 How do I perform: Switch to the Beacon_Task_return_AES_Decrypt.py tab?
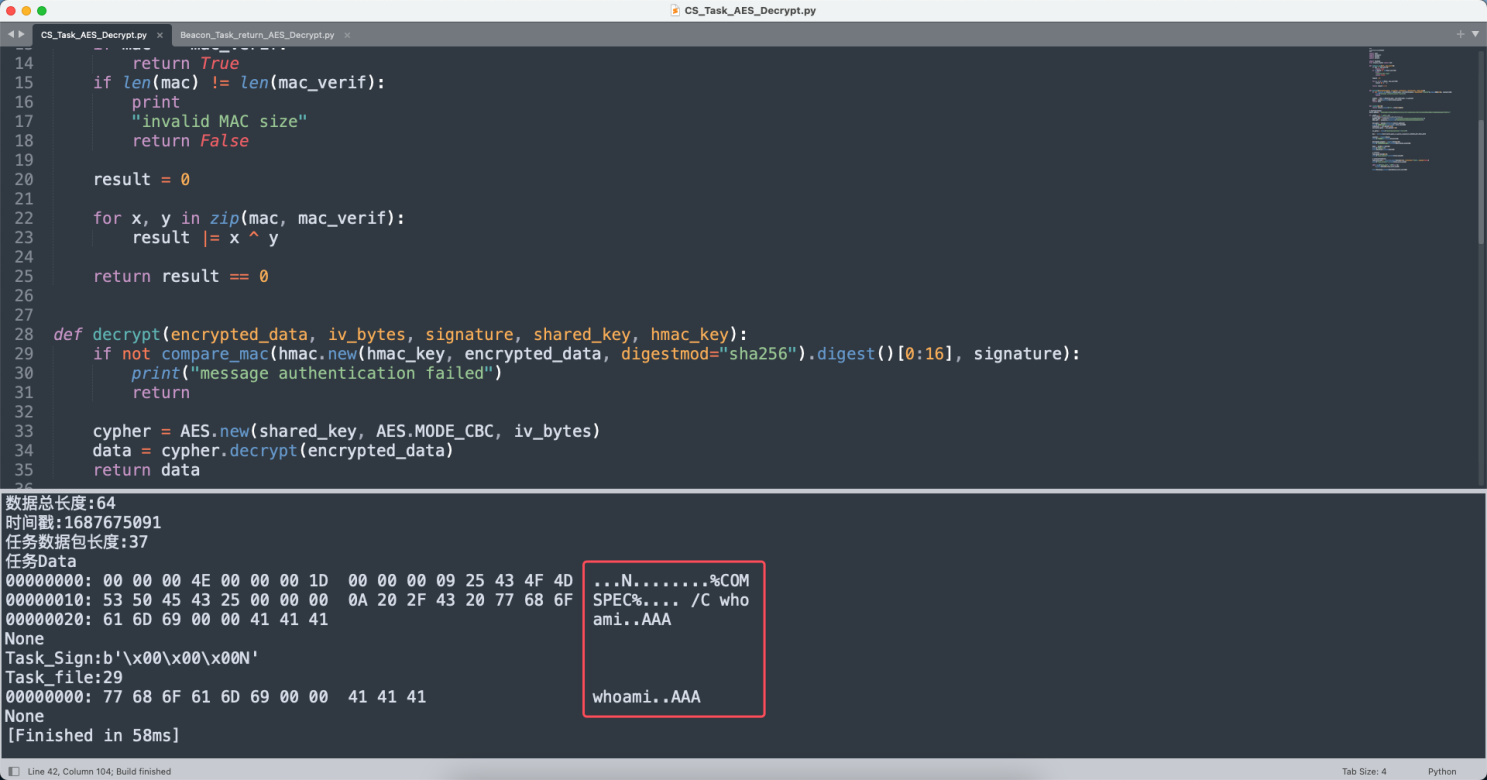(x=257, y=35)
